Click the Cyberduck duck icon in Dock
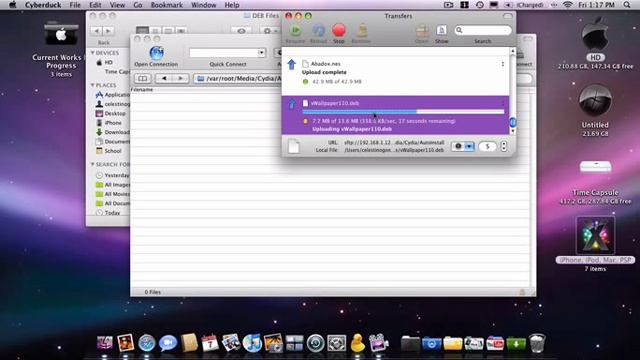640x360 pixels. pos(358,342)
